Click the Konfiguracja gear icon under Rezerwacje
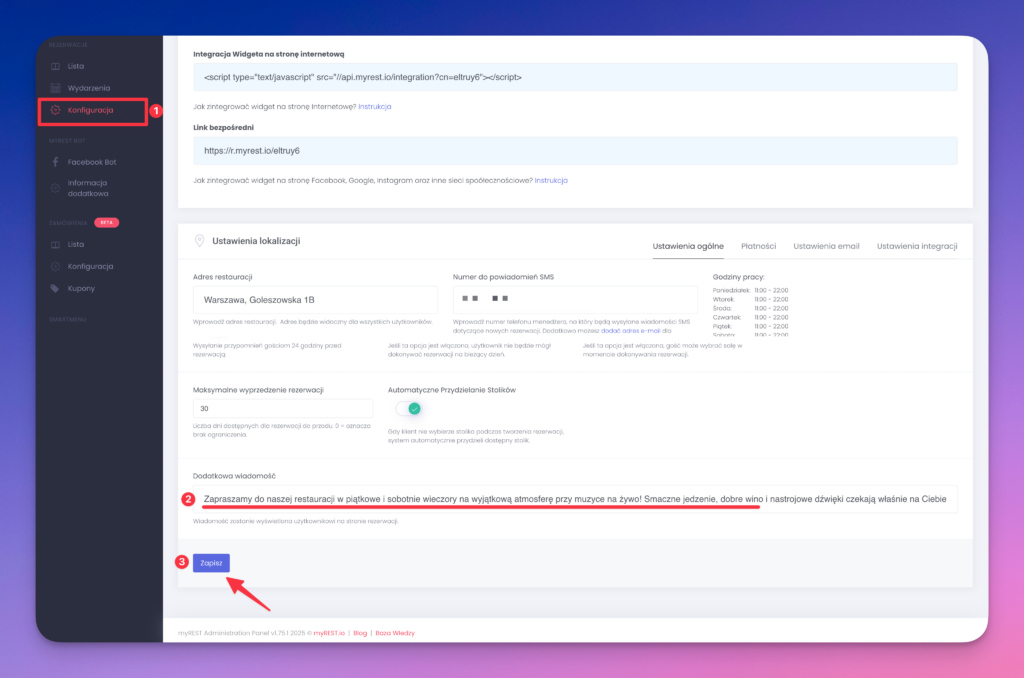This screenshot has height=678, width=1024. click(x=56, y=110)
